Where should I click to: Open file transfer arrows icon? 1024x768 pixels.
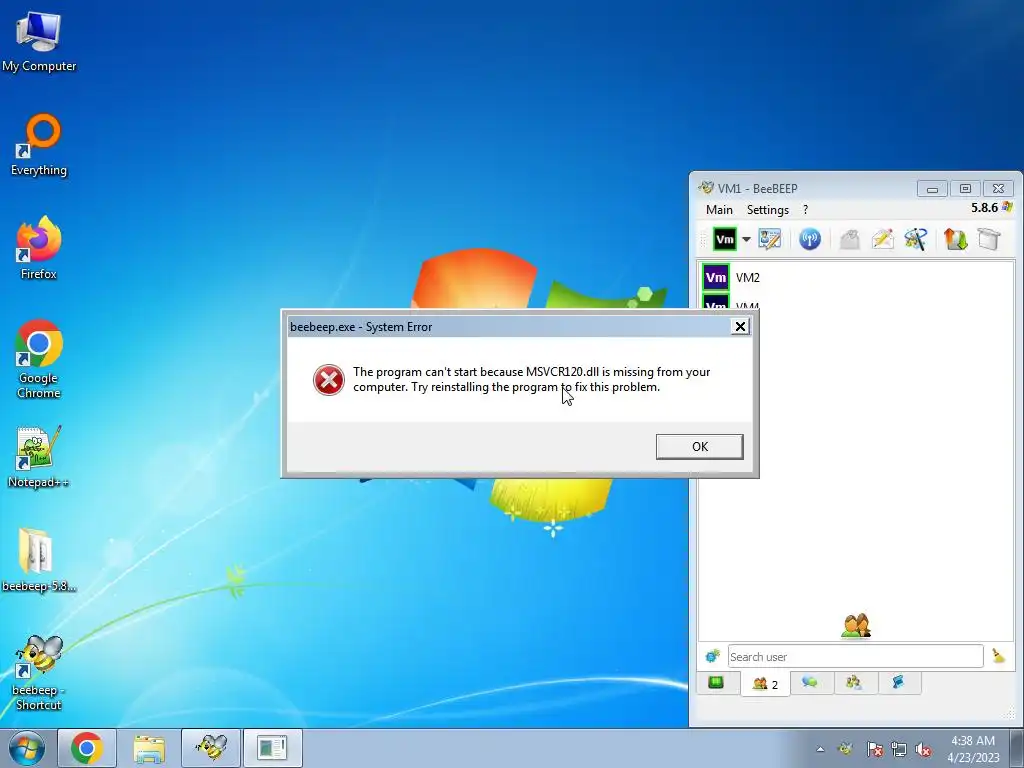coord(955,239)
